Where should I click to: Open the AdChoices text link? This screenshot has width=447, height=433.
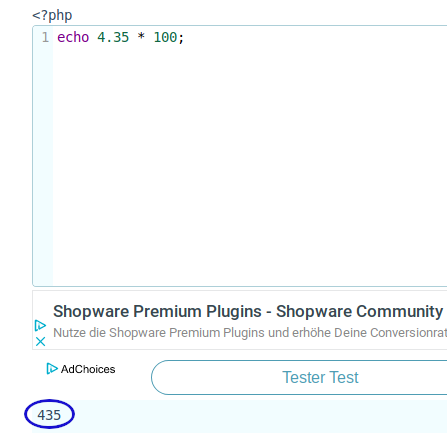point(88,369)
